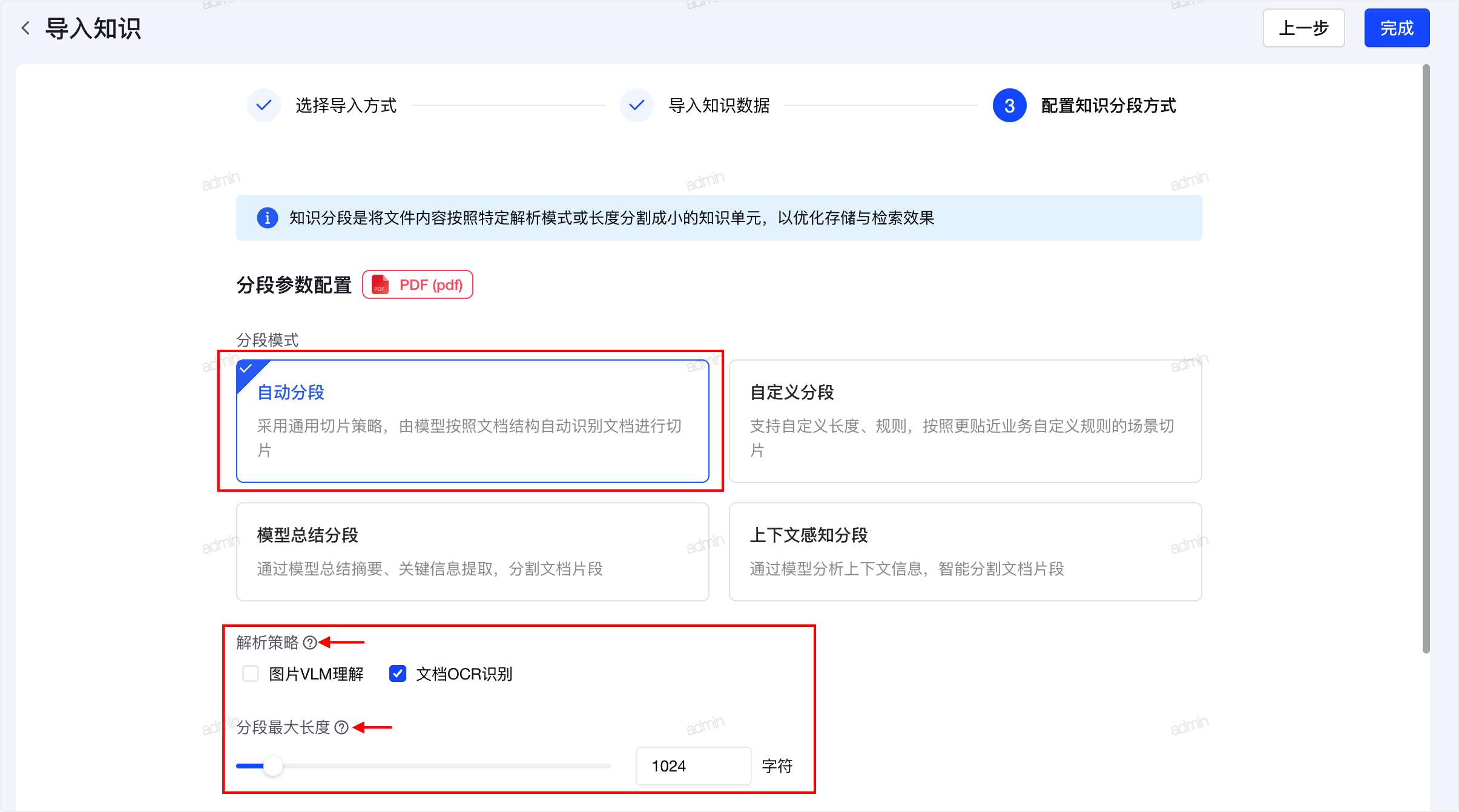The image size is (1459, 812).
Task: Click the checkmark step icon for 选择导入方式
Action: [x=263, y=105]
